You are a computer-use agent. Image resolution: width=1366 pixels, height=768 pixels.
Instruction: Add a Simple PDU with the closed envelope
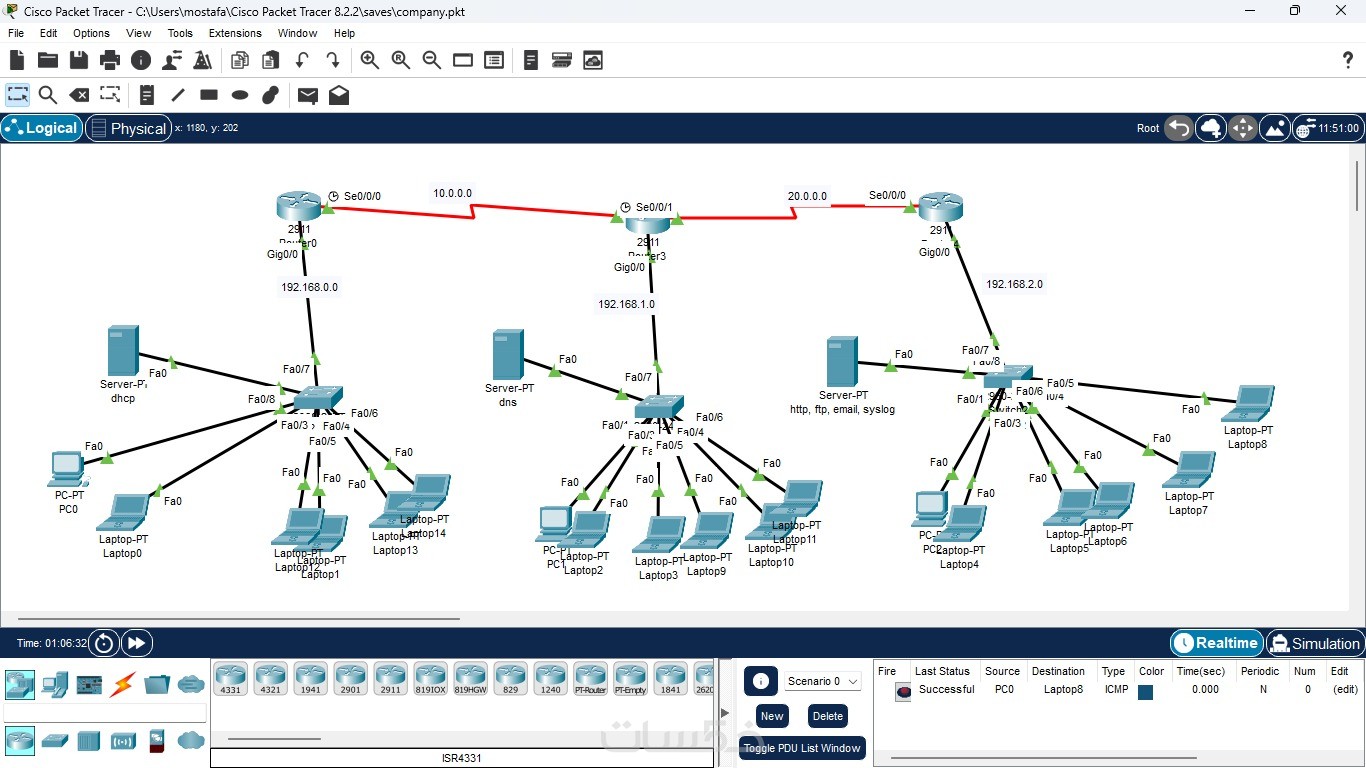308,95
